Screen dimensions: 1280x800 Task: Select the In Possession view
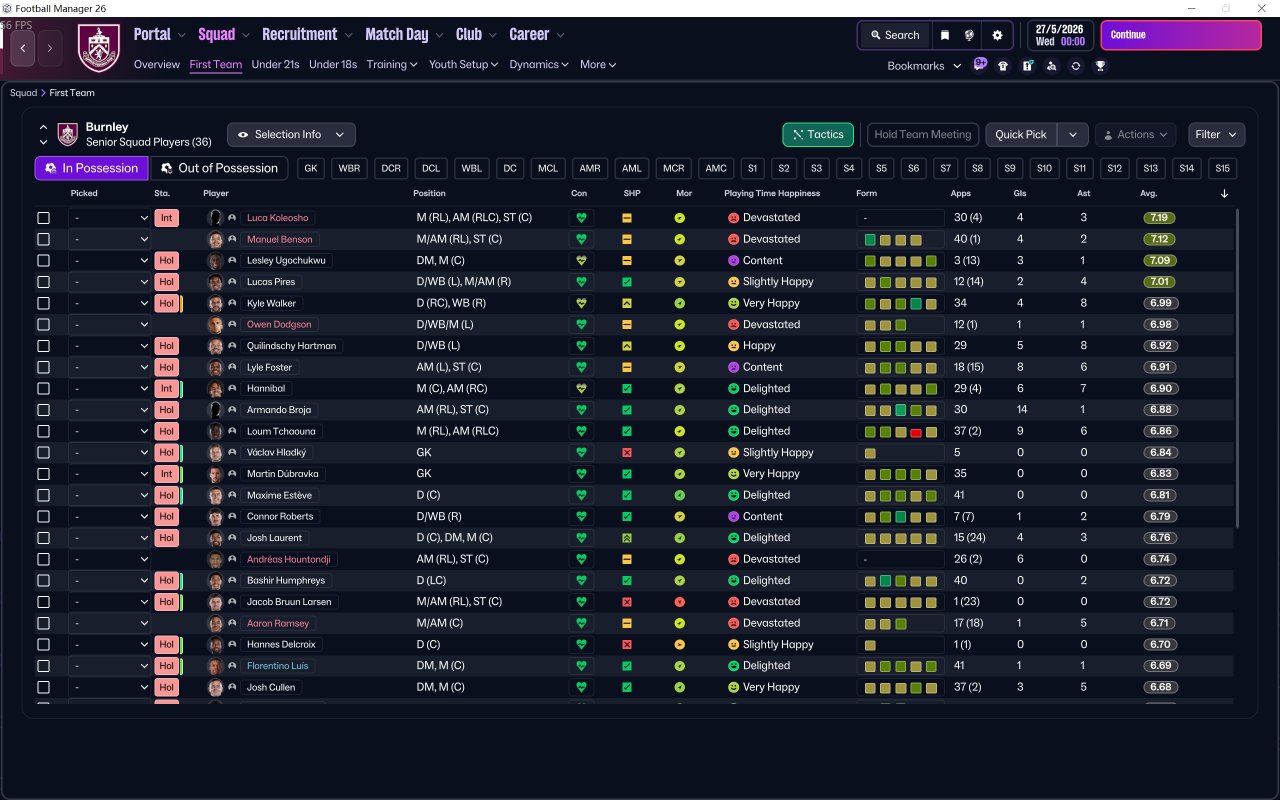(x=92, y=168)
